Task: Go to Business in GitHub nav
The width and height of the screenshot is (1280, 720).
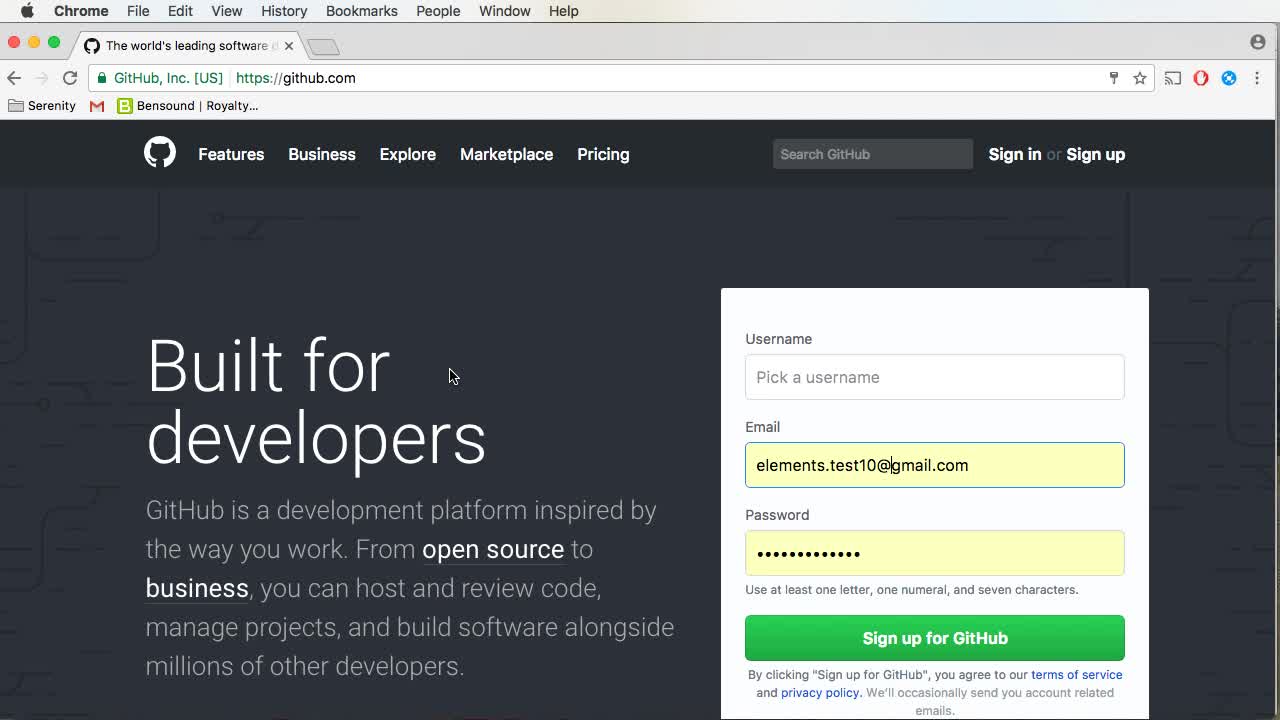Action: pos(322,154)
